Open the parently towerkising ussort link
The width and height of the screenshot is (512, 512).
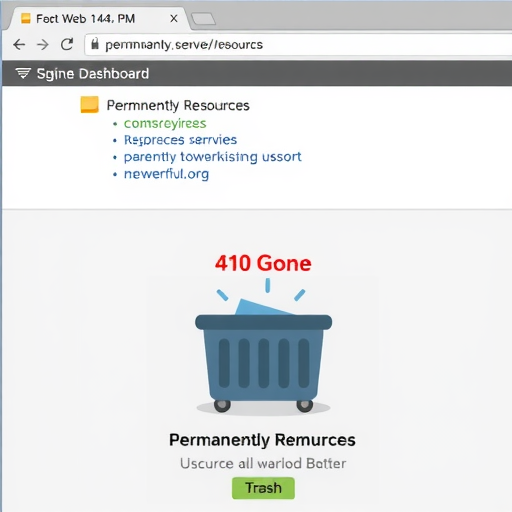(213, 157)
